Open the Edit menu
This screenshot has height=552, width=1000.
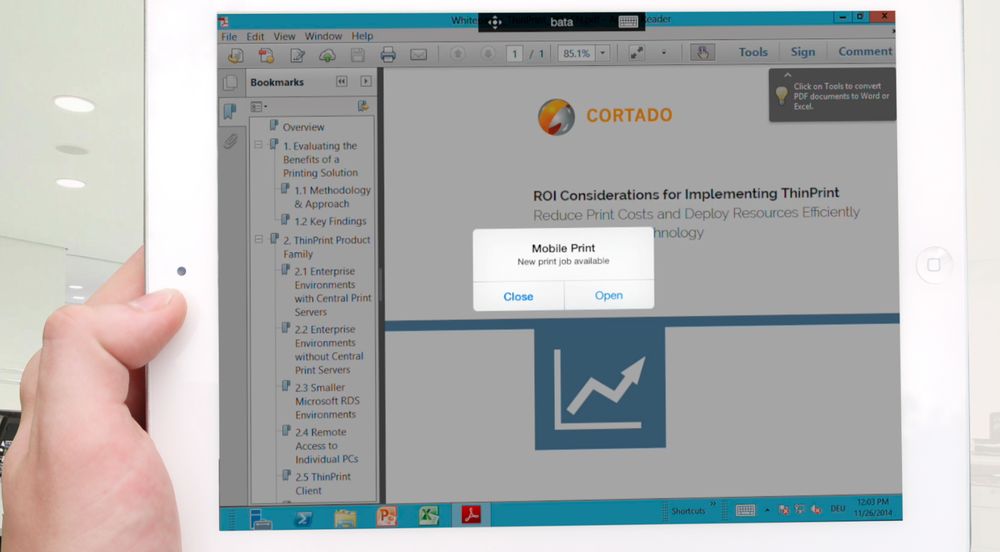pyautogui.click(x=255, y=37)
